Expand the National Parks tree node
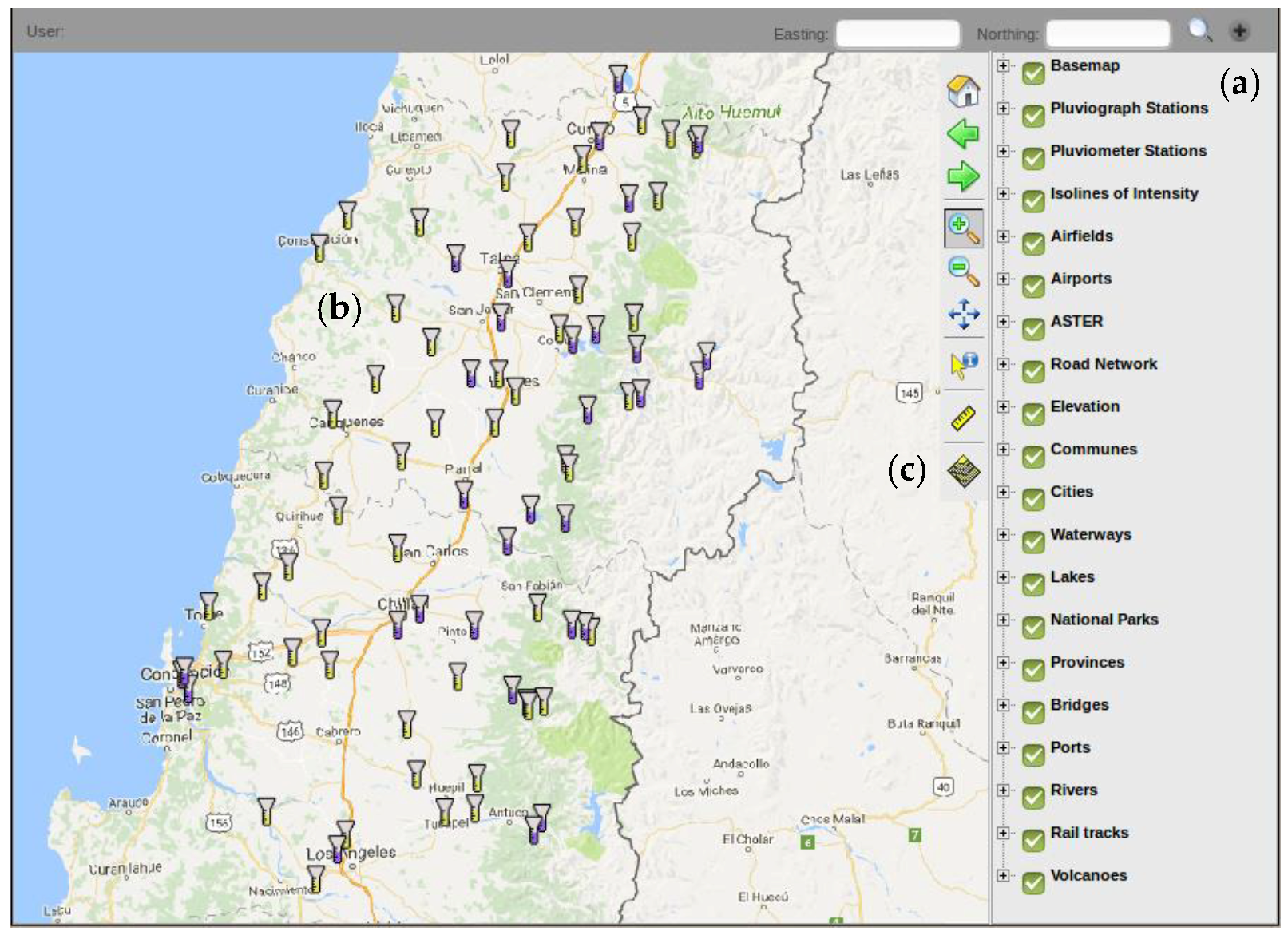This screenshot has height=935, width=1288. [1004, 620]
